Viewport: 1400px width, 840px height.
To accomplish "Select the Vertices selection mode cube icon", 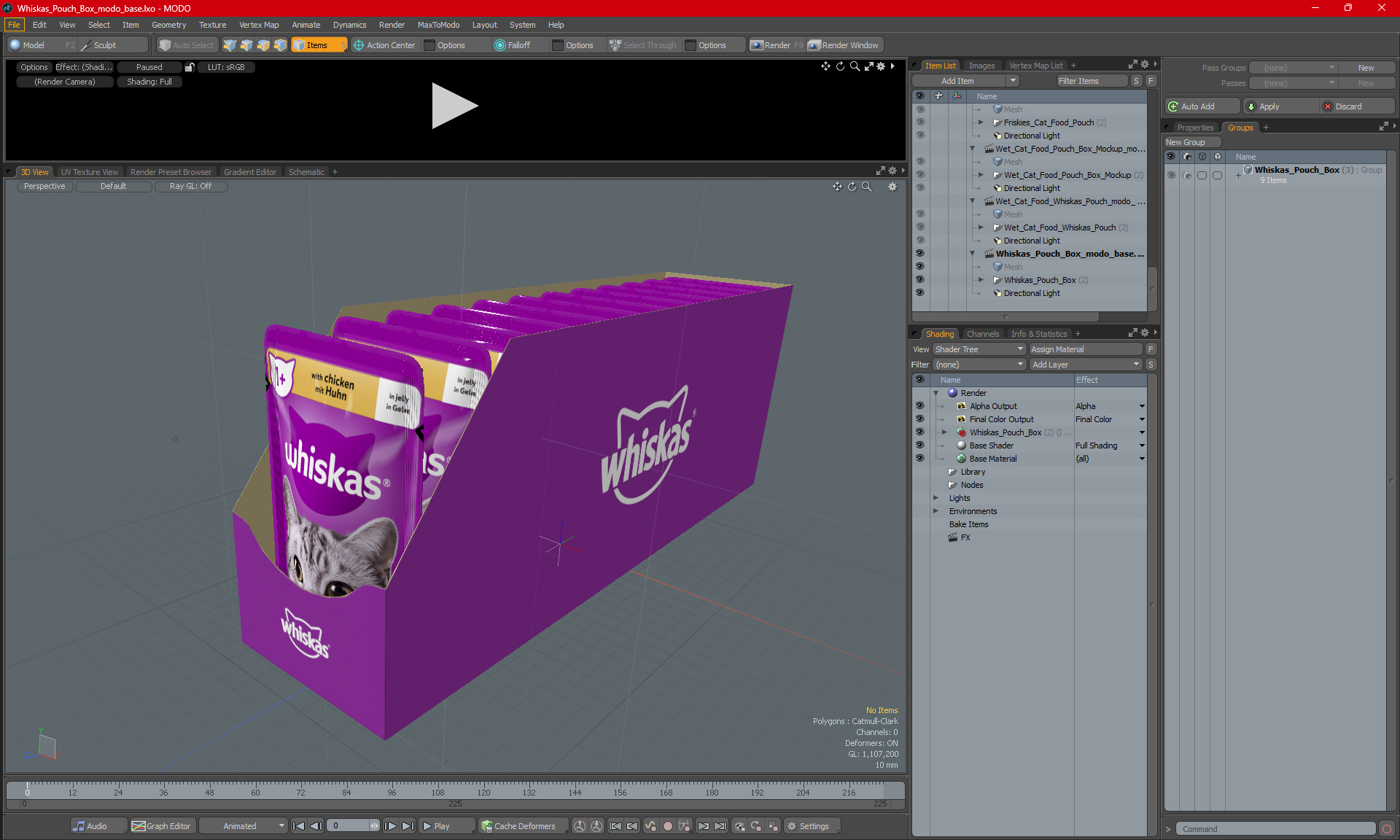I will point(230,45).
